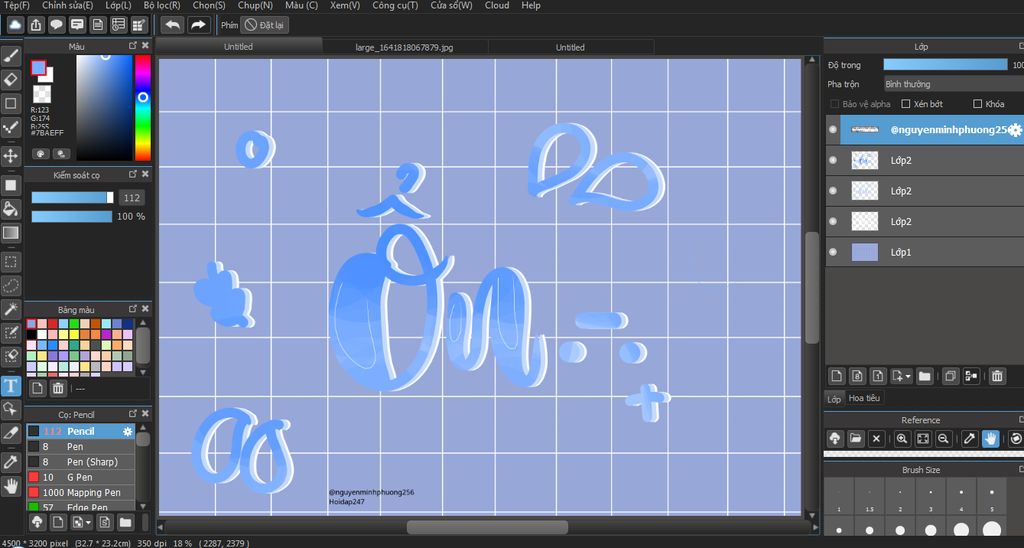The image size is (1024, 548).
Task: Pick the Gradient tool
Action: tap(10, 233)
